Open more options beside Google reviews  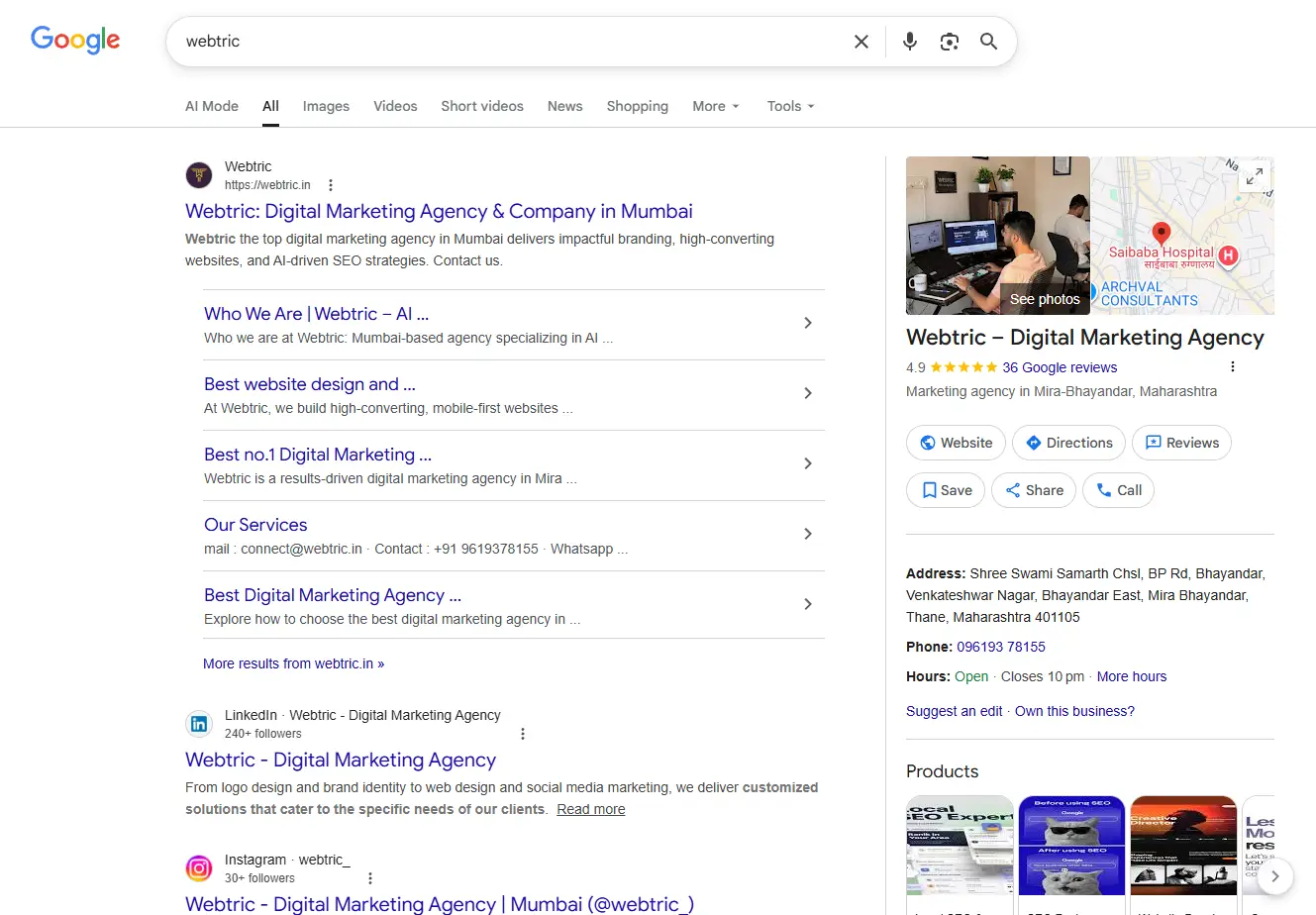click(1233, 367)
